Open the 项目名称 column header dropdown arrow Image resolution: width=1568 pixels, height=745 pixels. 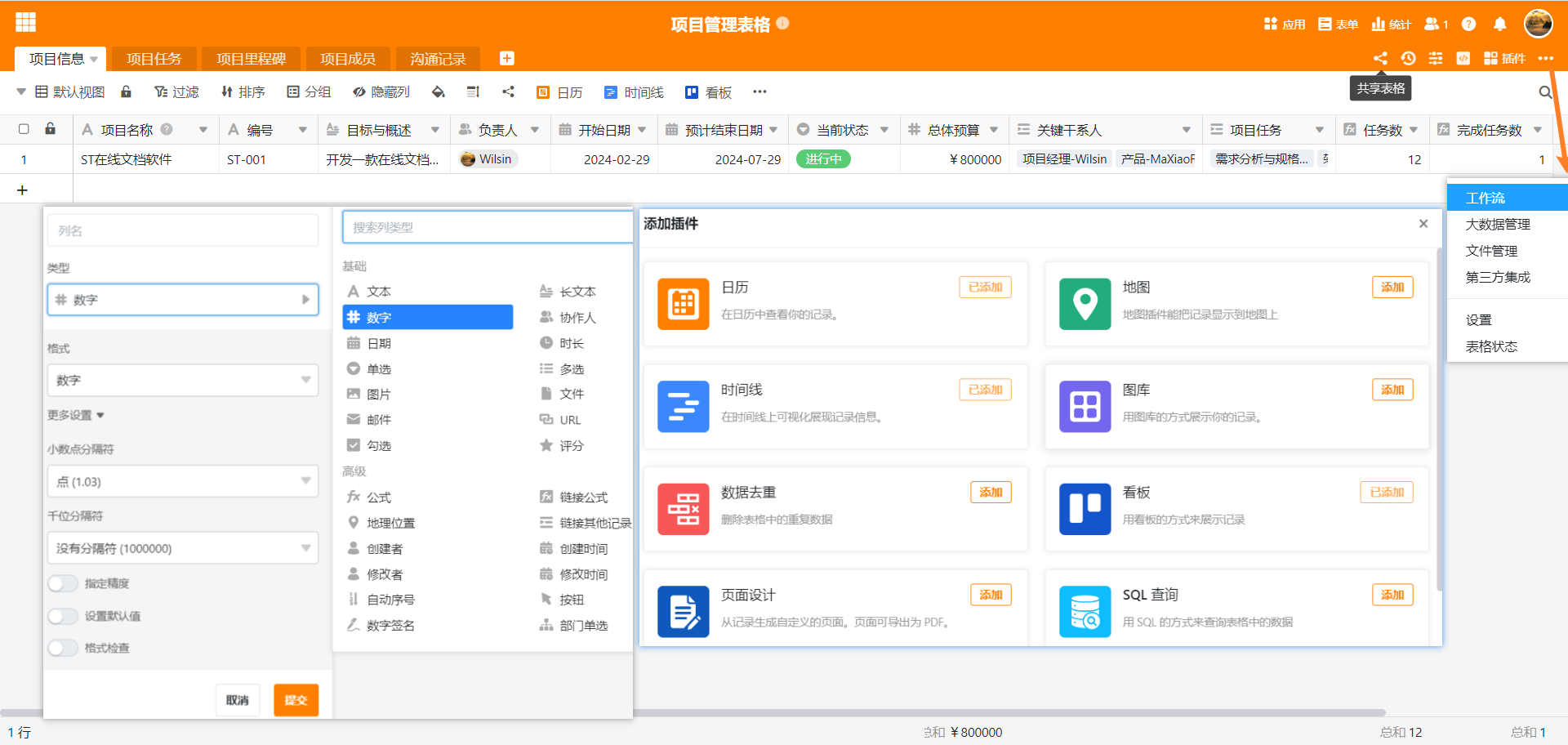pyautogui.click(x=203, y=130)
